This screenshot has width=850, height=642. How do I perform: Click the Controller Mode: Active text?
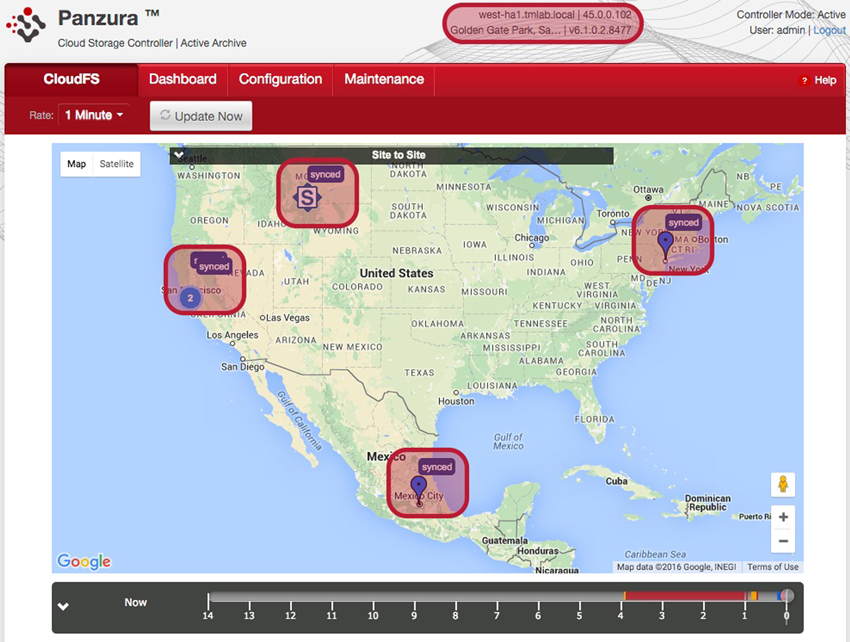coord(790,15)
